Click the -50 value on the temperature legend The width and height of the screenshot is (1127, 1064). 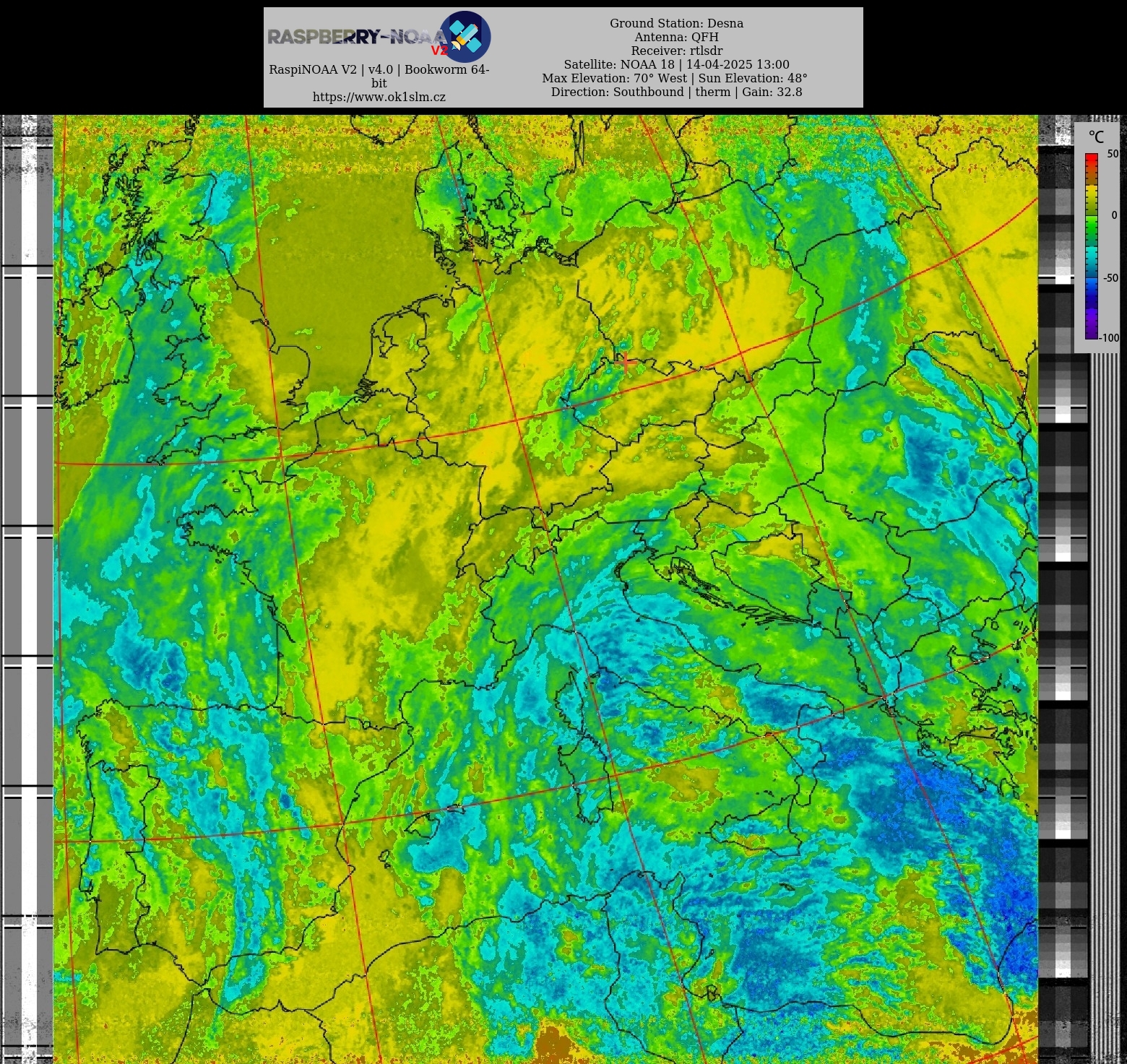click(1110, 278)
